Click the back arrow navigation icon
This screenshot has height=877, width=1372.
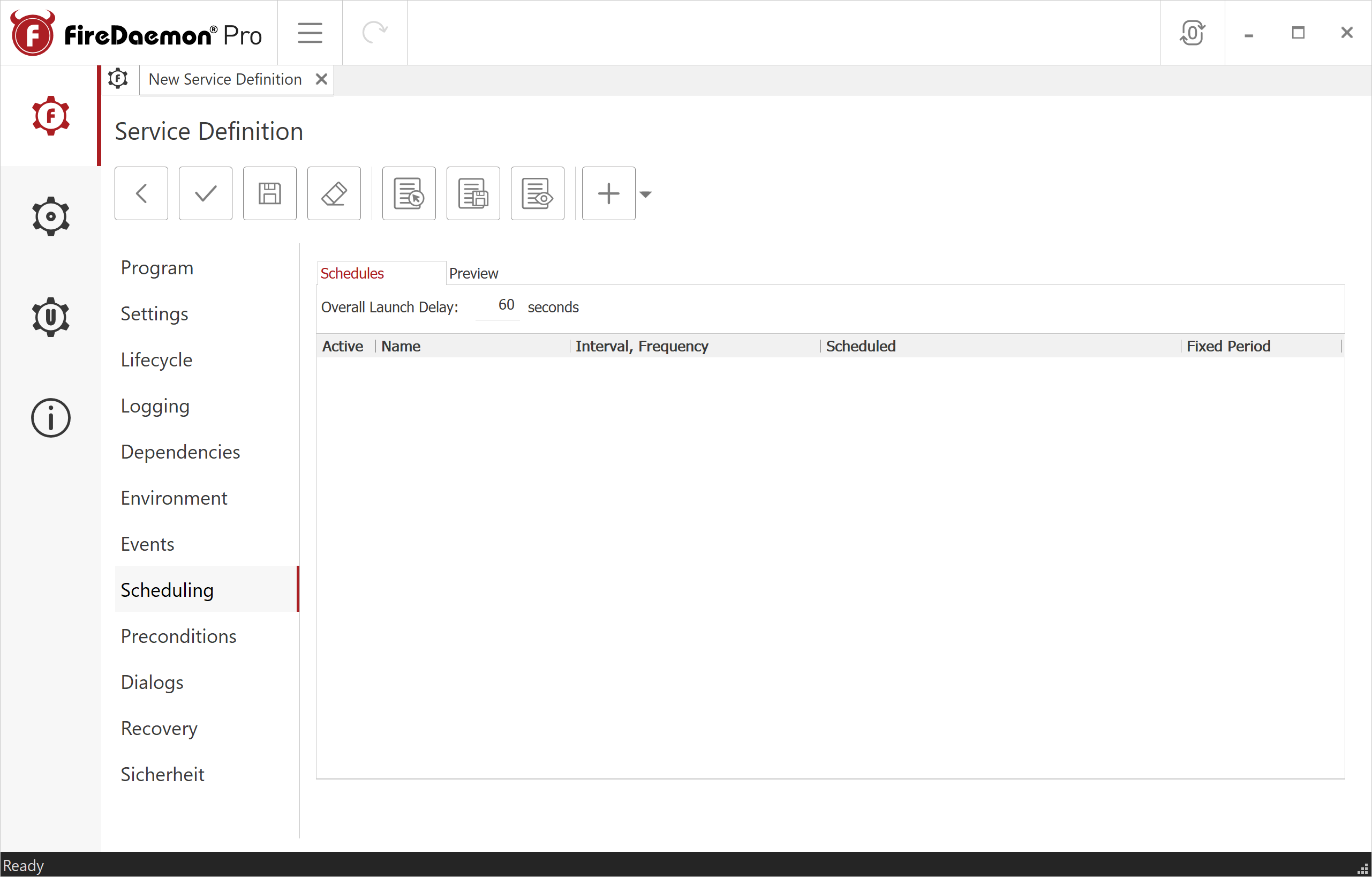tap(141, 193)
